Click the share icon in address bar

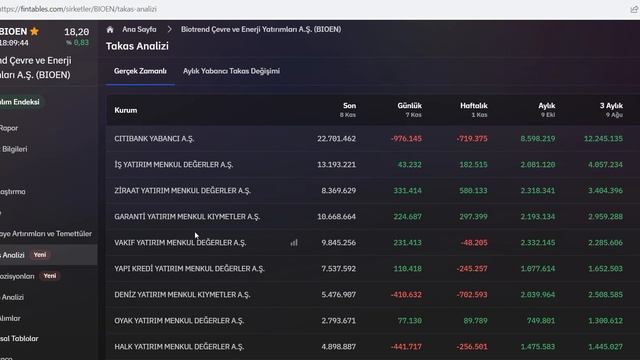tap(634, 9)
